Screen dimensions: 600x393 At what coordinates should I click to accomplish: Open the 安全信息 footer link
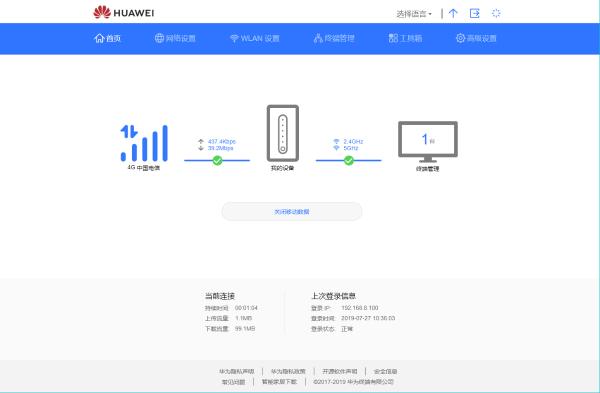[x=385, y=372]
